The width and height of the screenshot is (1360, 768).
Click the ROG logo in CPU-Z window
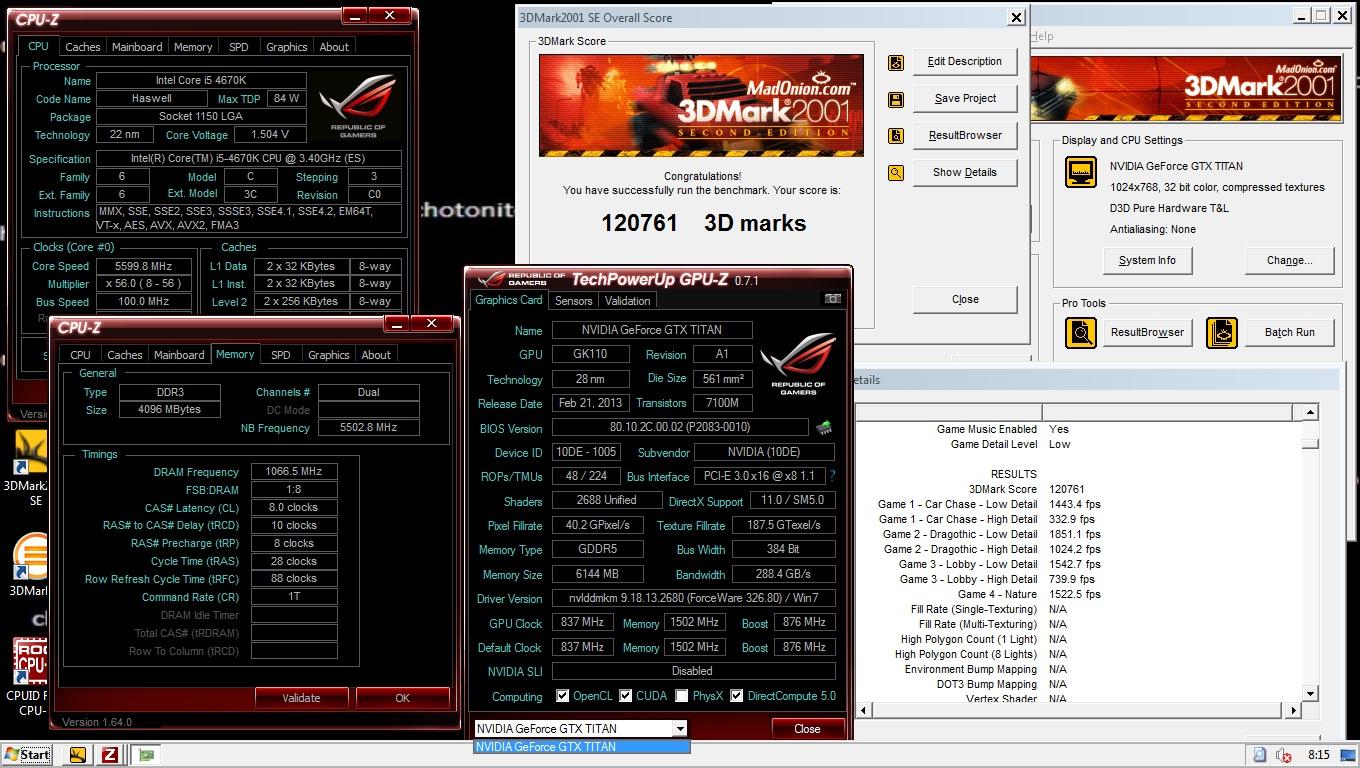(x=360, y=107)
